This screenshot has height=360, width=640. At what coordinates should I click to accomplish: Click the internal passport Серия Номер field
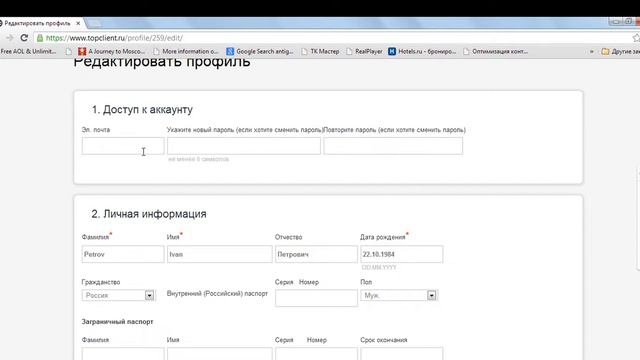point(316,298)
